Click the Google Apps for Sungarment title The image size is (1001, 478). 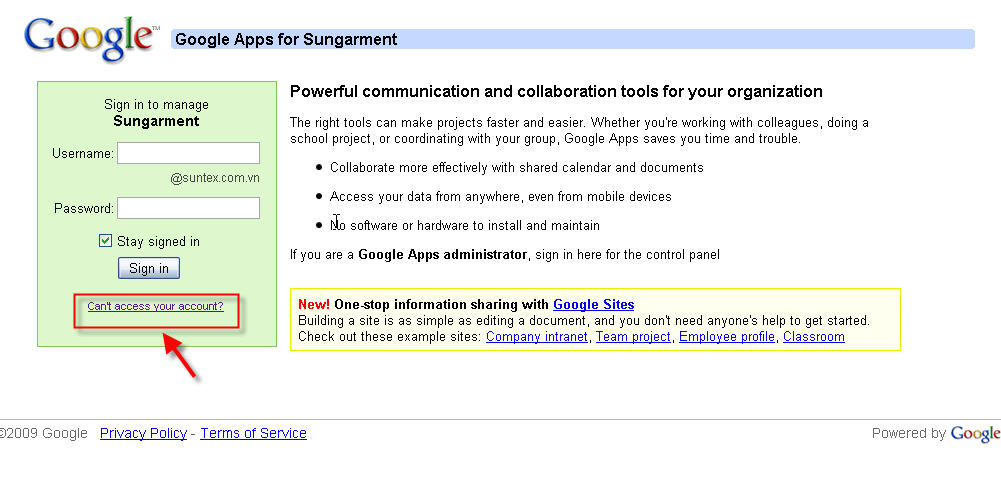pyautogui.click(x=286, y=40)
